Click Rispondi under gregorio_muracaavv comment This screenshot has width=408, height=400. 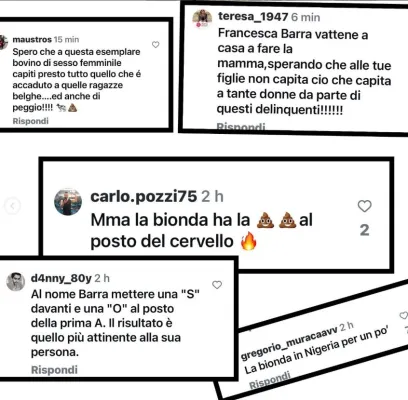(x=270, y=380)
